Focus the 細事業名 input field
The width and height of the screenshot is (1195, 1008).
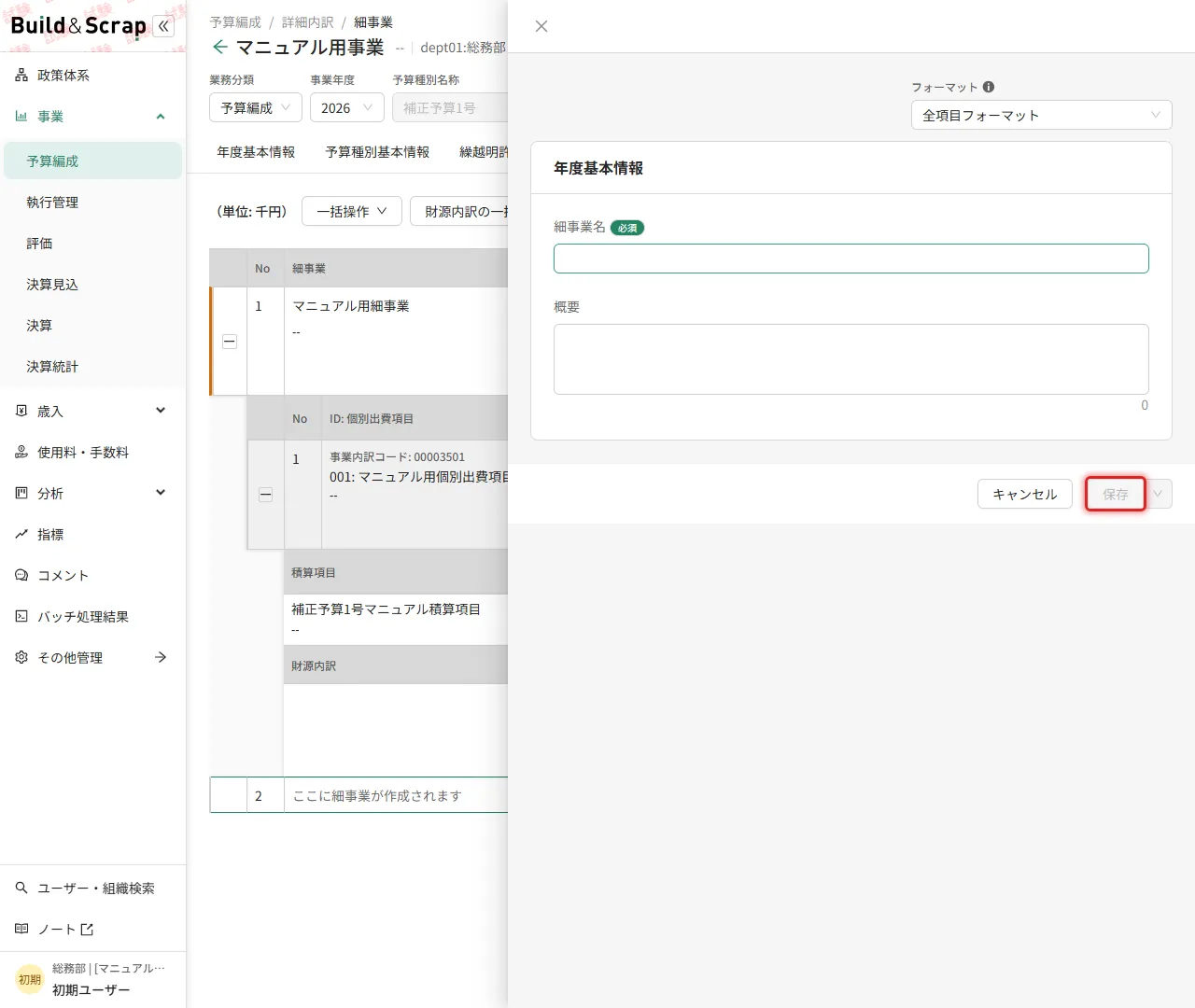(851, 259)
